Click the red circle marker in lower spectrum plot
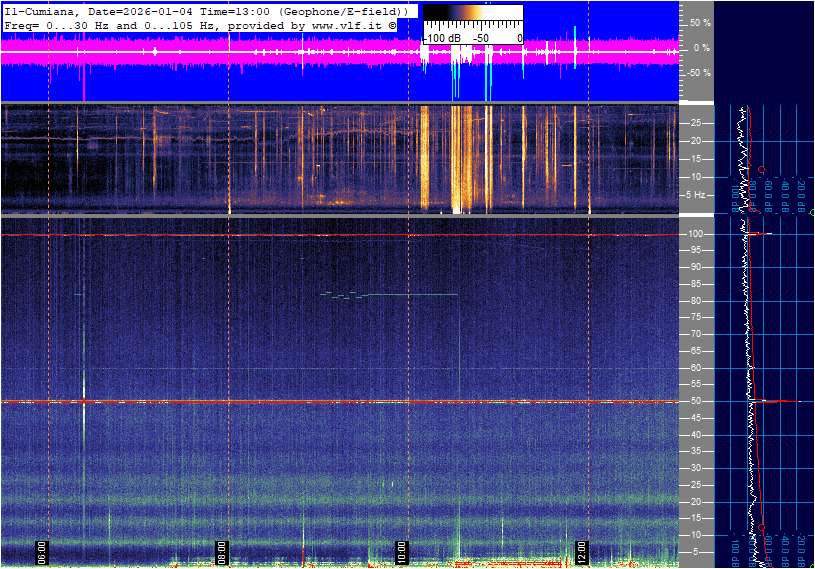The image size is (815, 569). click(762, 527)
